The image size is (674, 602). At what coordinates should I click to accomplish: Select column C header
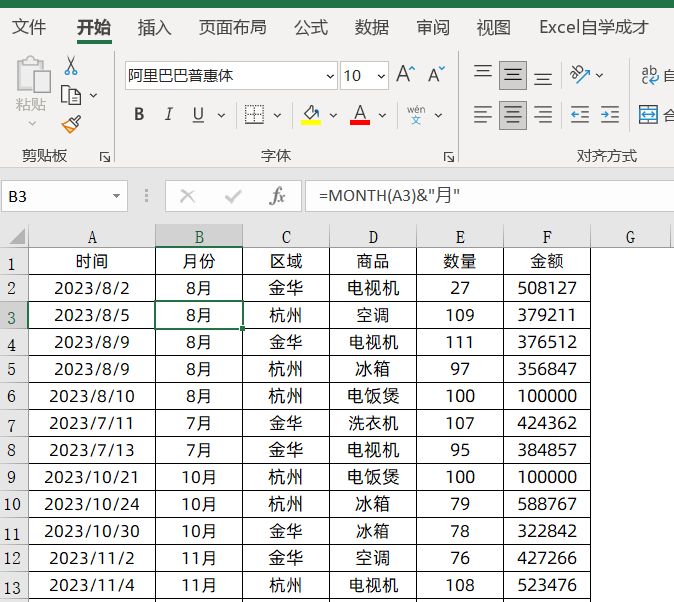pos(286,236)
